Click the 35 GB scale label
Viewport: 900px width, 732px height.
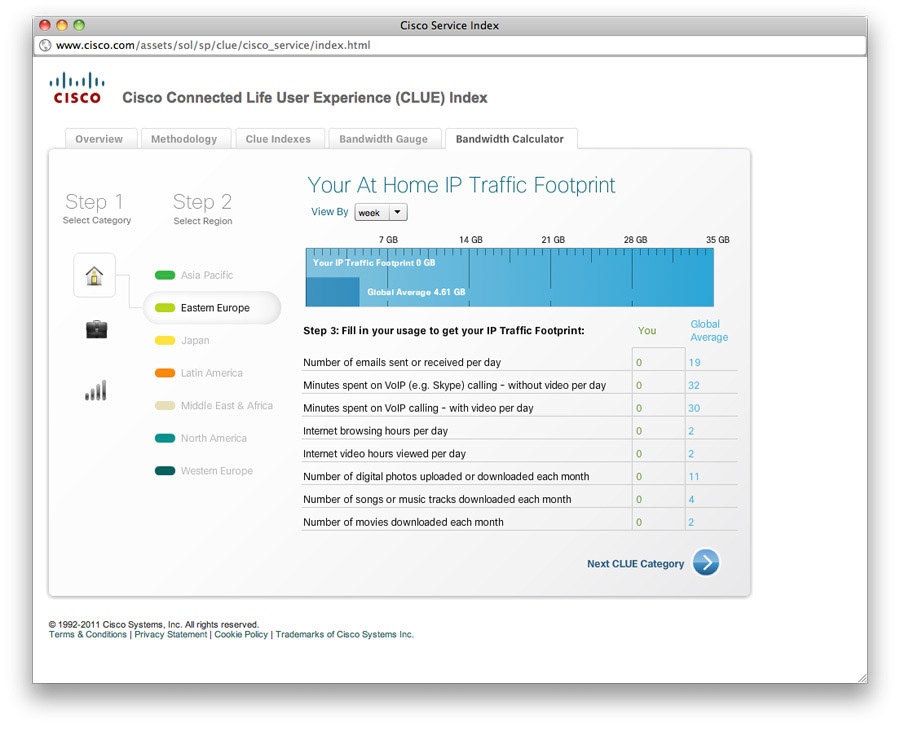pos(717,239)
